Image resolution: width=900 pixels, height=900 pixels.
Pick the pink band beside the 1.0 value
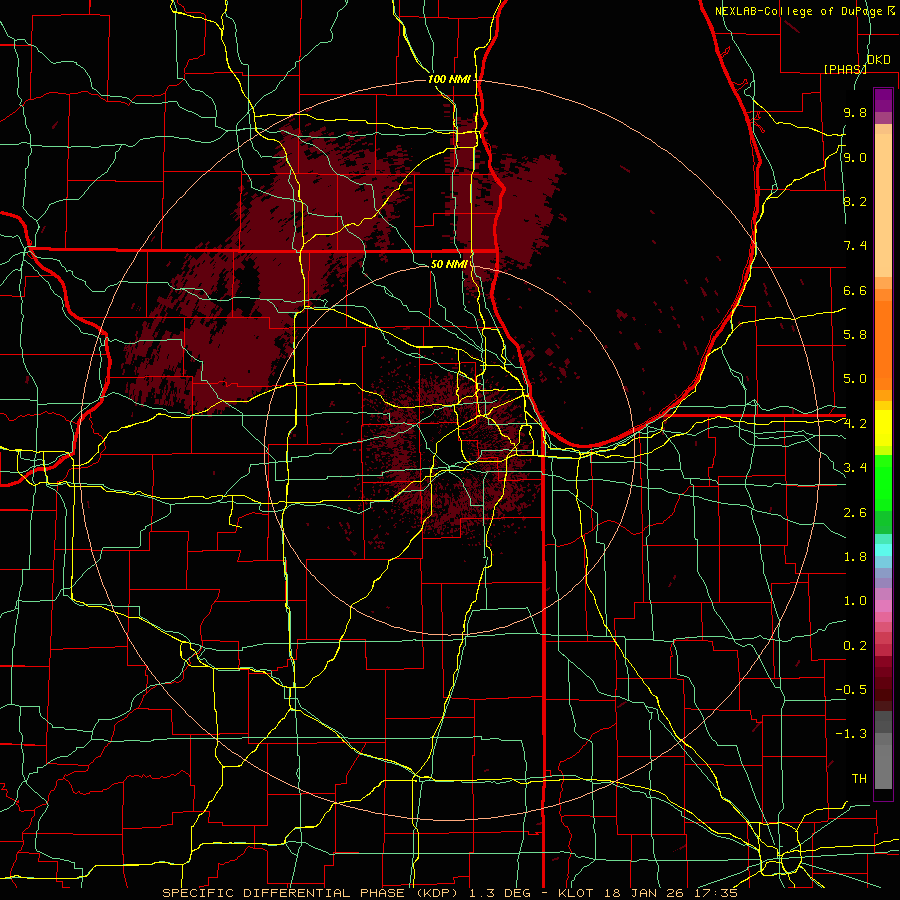883,606
